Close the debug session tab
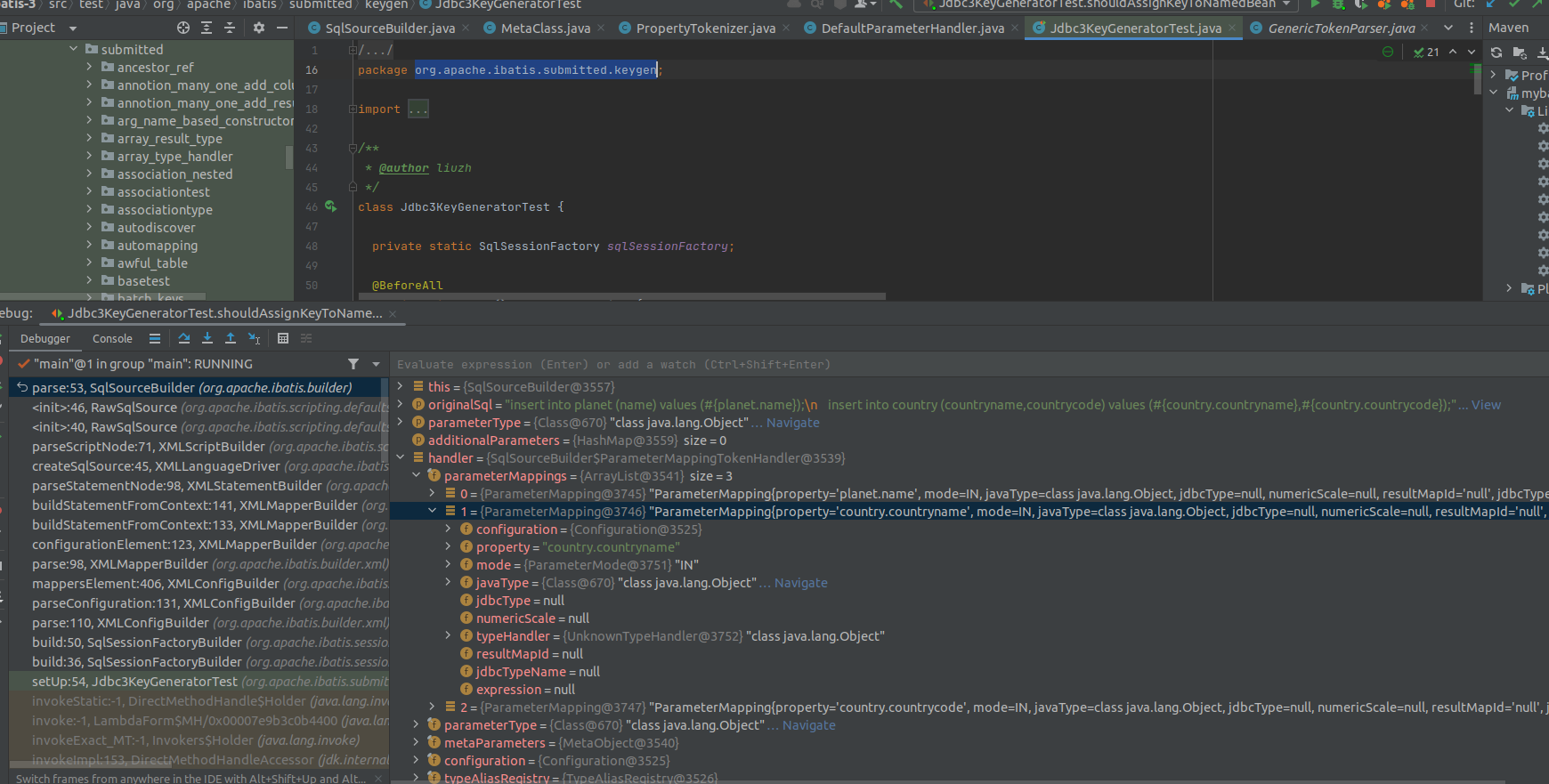The width and height of the screenshot is (1549, 784). [x=393, y=313]
